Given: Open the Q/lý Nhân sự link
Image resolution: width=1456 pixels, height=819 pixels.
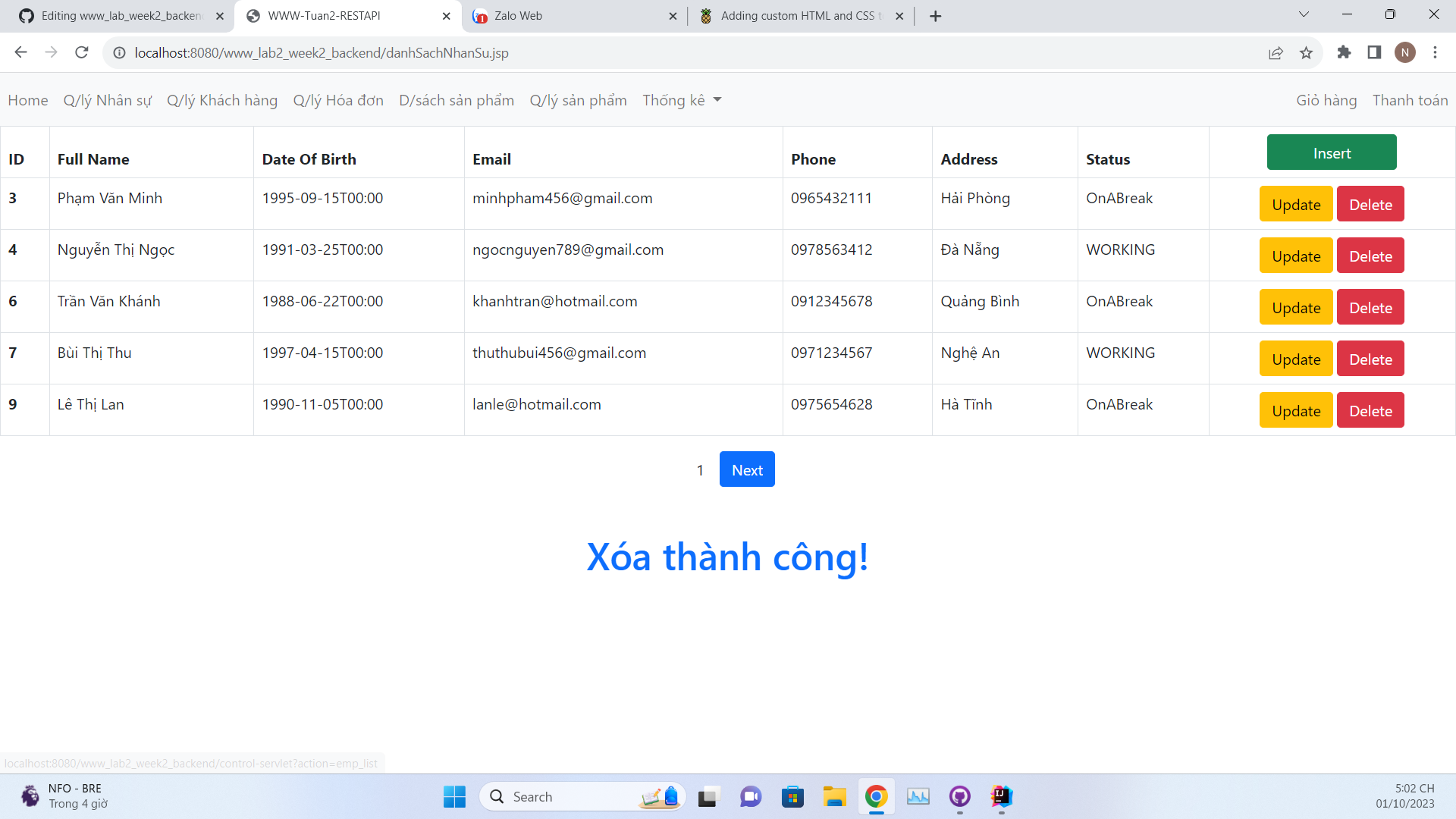Looking at the screenshot, I should point(107,100).
